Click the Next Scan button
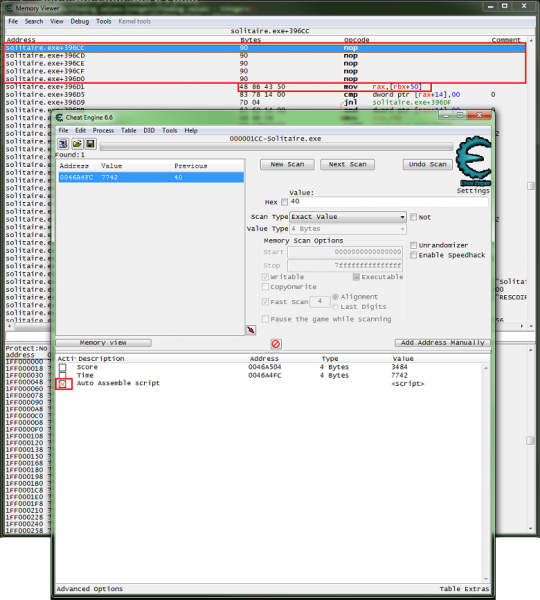The width and height of the screenshot is (540, 600). tap(347, 165)
